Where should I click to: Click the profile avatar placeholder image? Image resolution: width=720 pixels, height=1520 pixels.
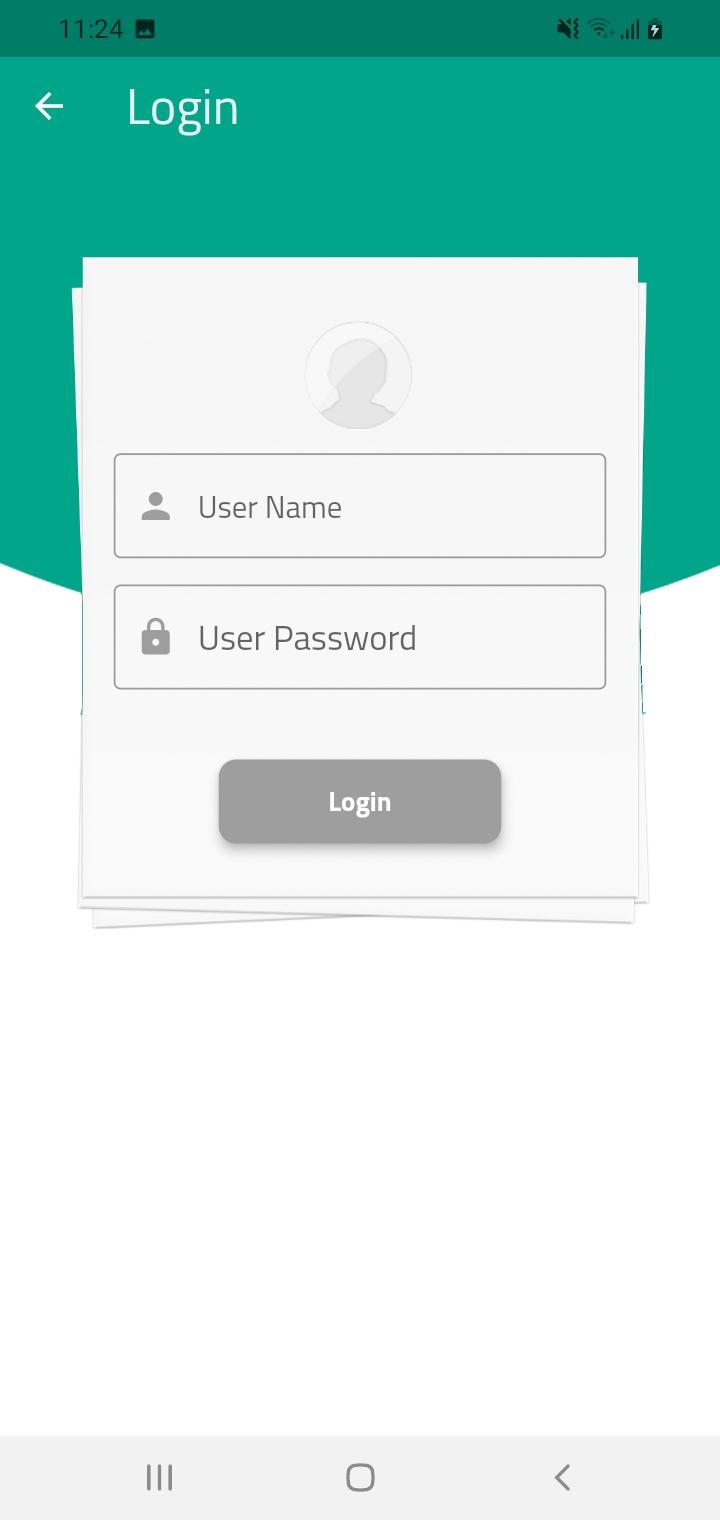point(358,375)
